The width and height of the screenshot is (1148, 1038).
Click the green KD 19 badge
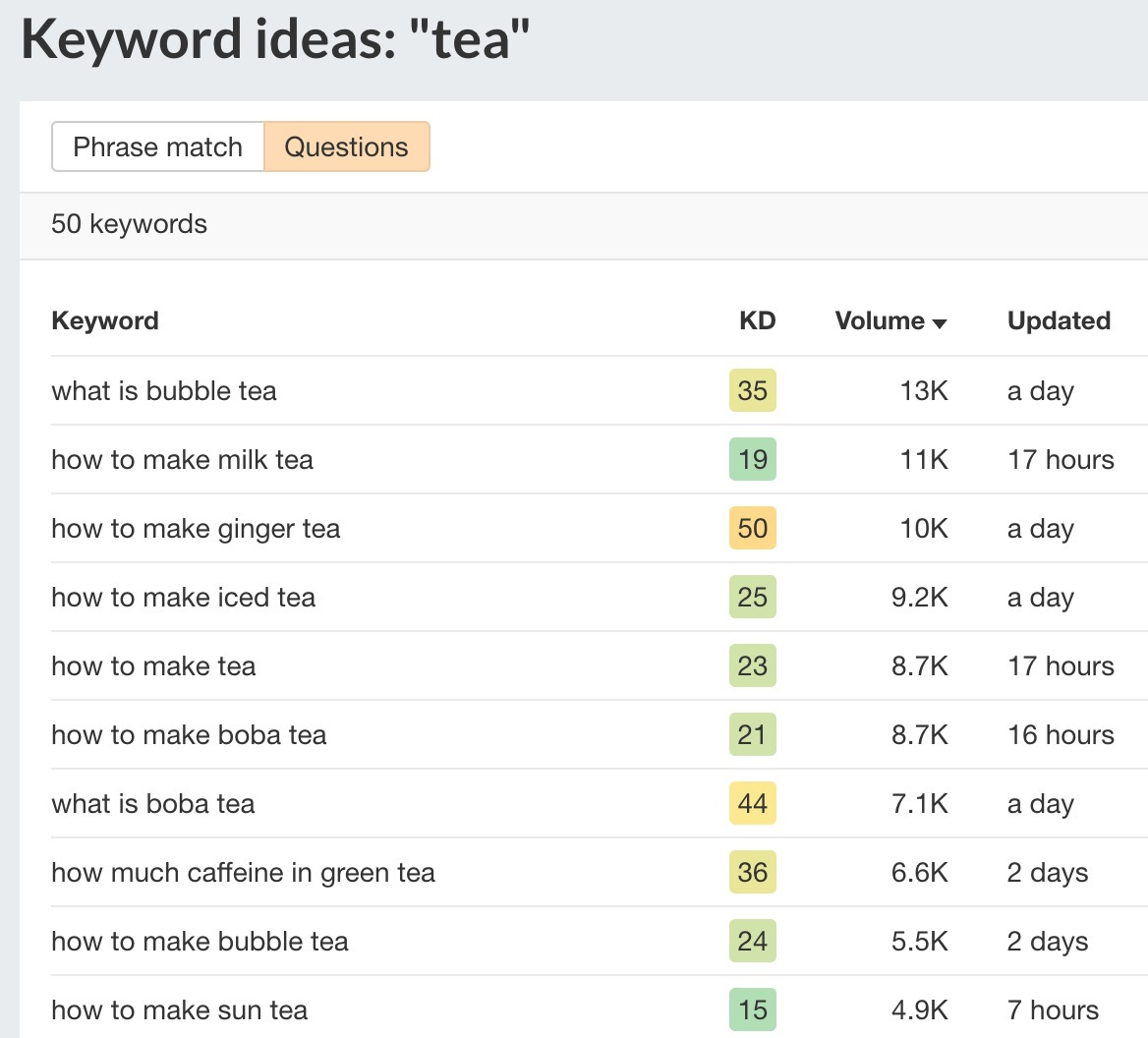point(752,460)
